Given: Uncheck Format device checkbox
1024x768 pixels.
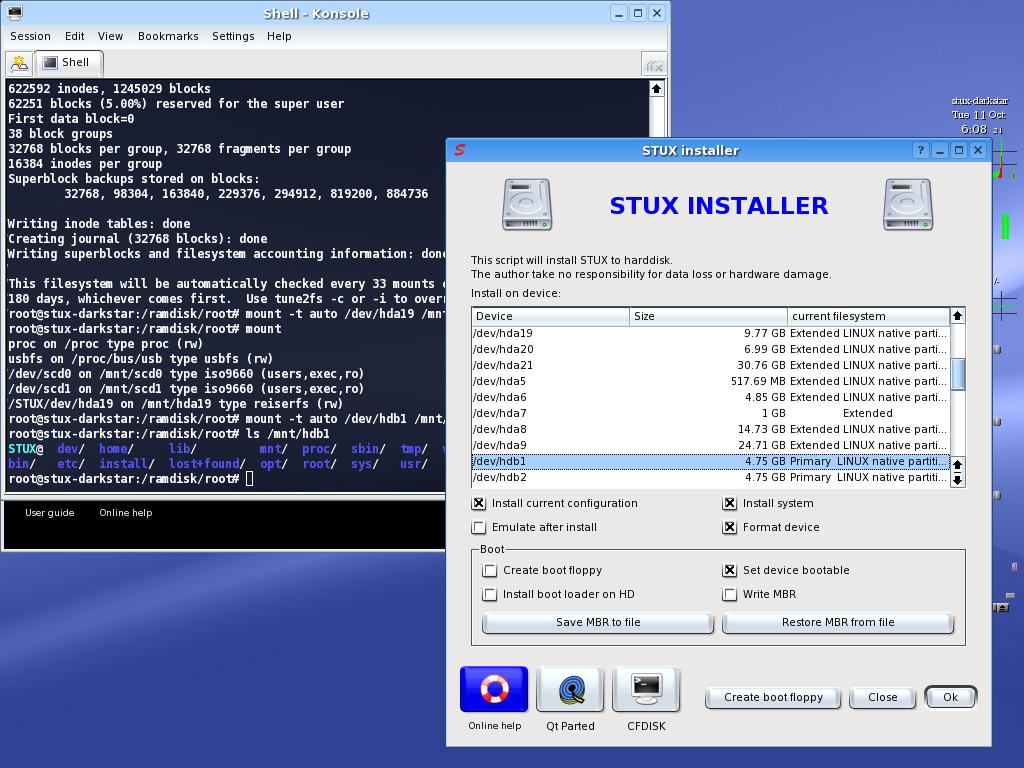Looking at the screenshot, I should click(x=729, y=527).
